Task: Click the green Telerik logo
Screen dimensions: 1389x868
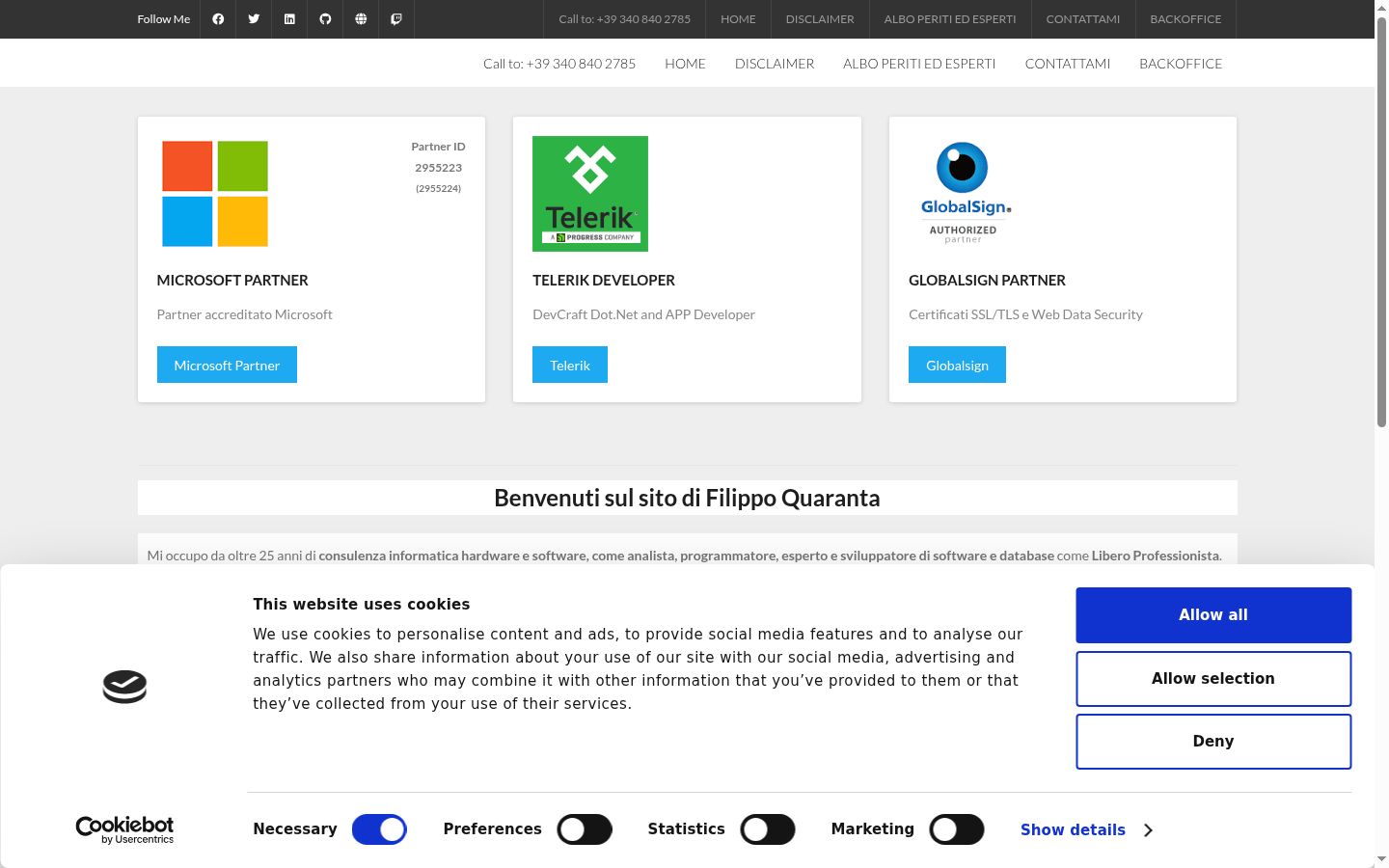Action: pyautogui.click(x=590, y=194)
